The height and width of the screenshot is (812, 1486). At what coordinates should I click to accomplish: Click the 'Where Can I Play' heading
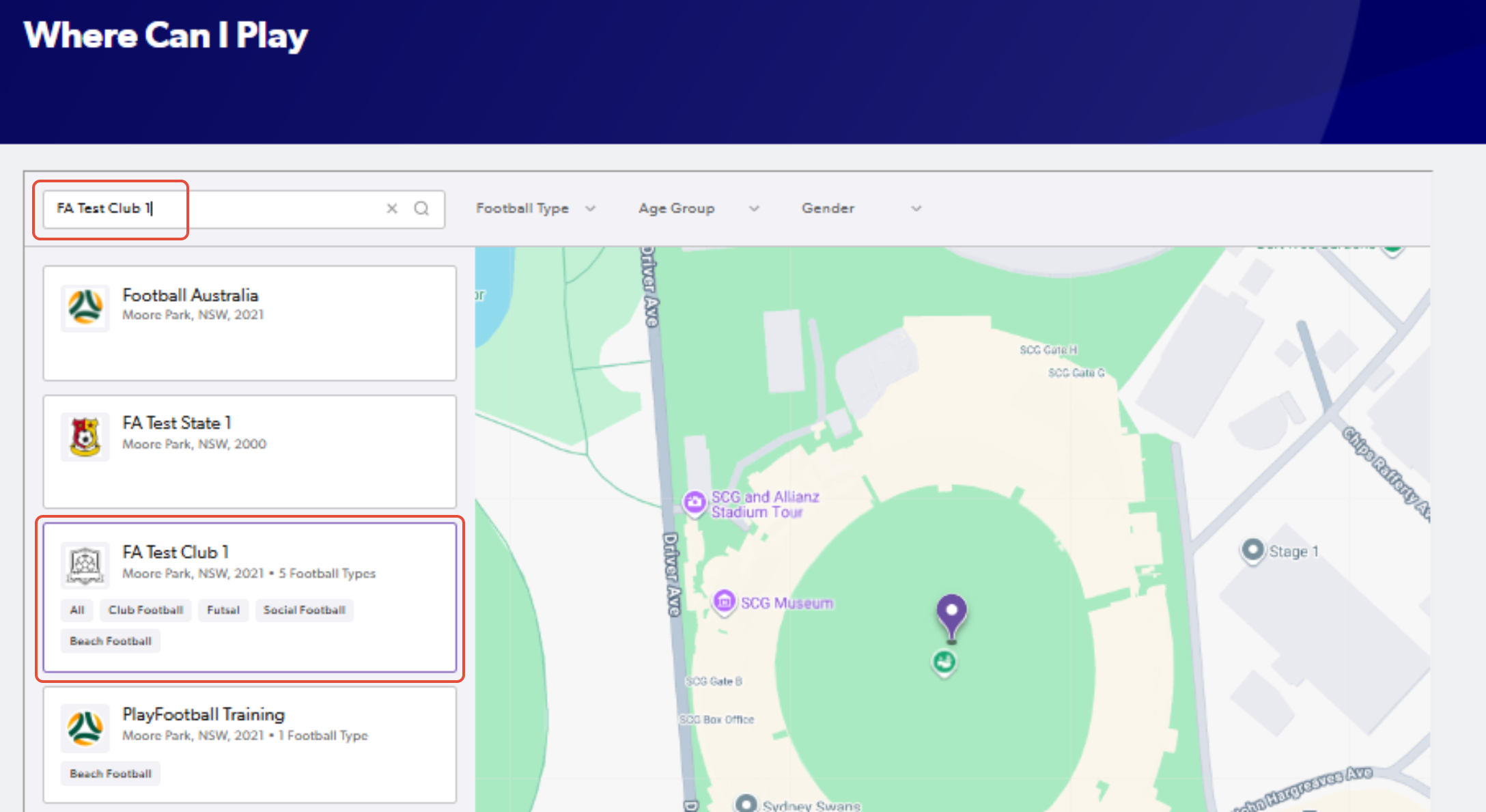[166, 36]
